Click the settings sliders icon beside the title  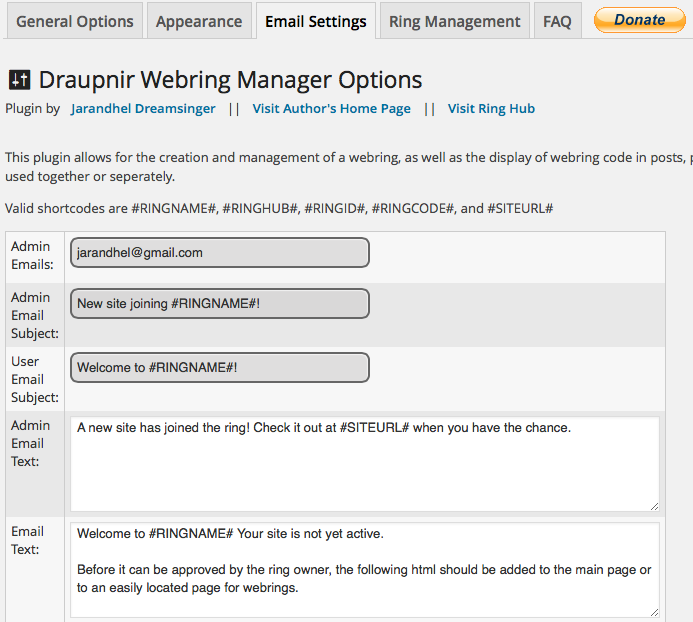(20, 80)
